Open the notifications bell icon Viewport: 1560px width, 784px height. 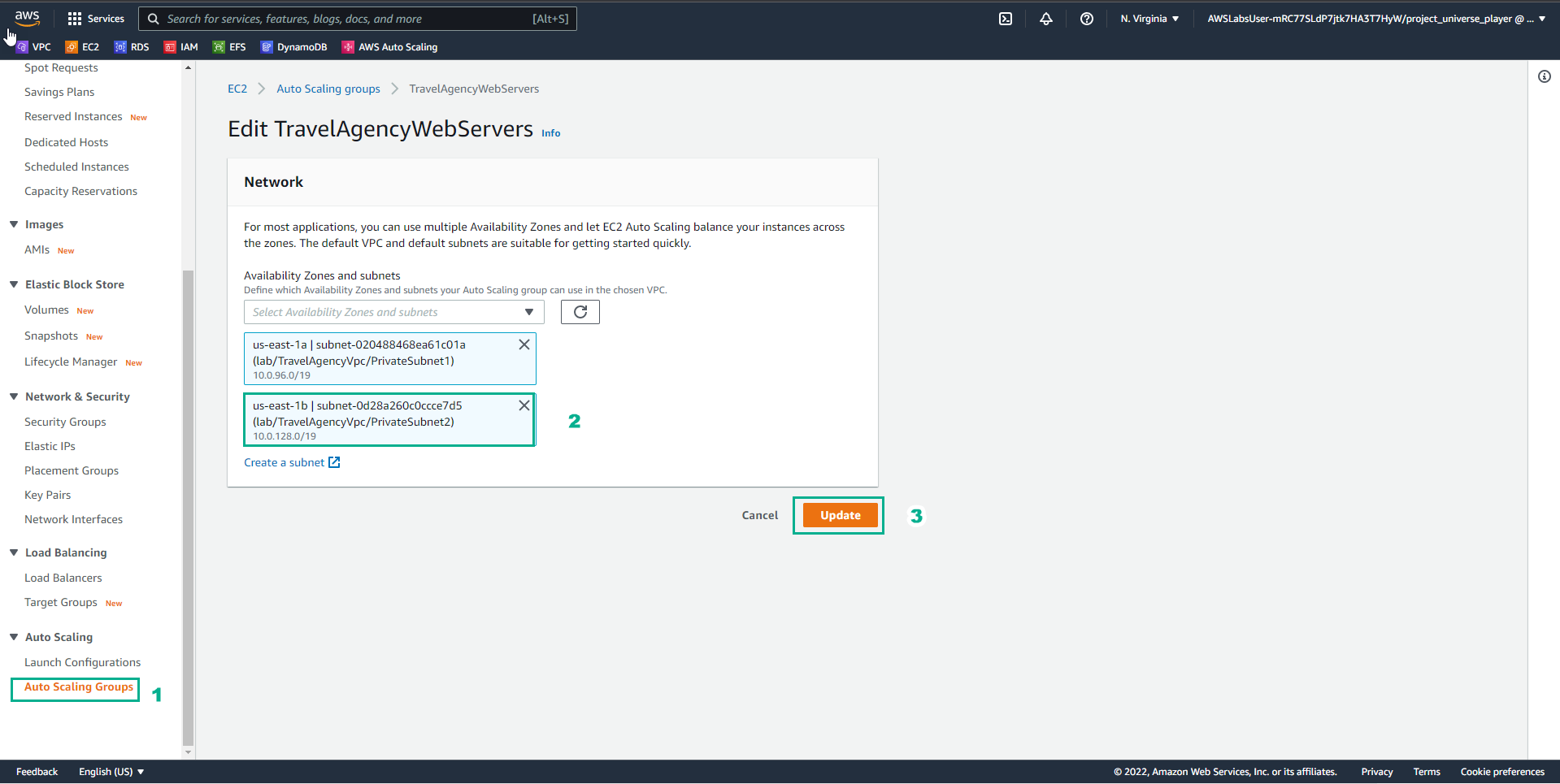[x=1046, y=19]
